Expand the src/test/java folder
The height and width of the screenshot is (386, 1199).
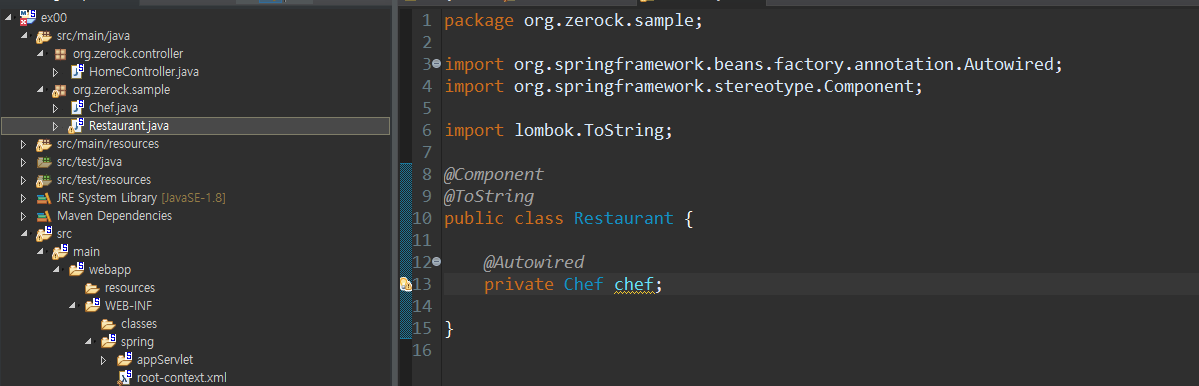click(24, 162)
